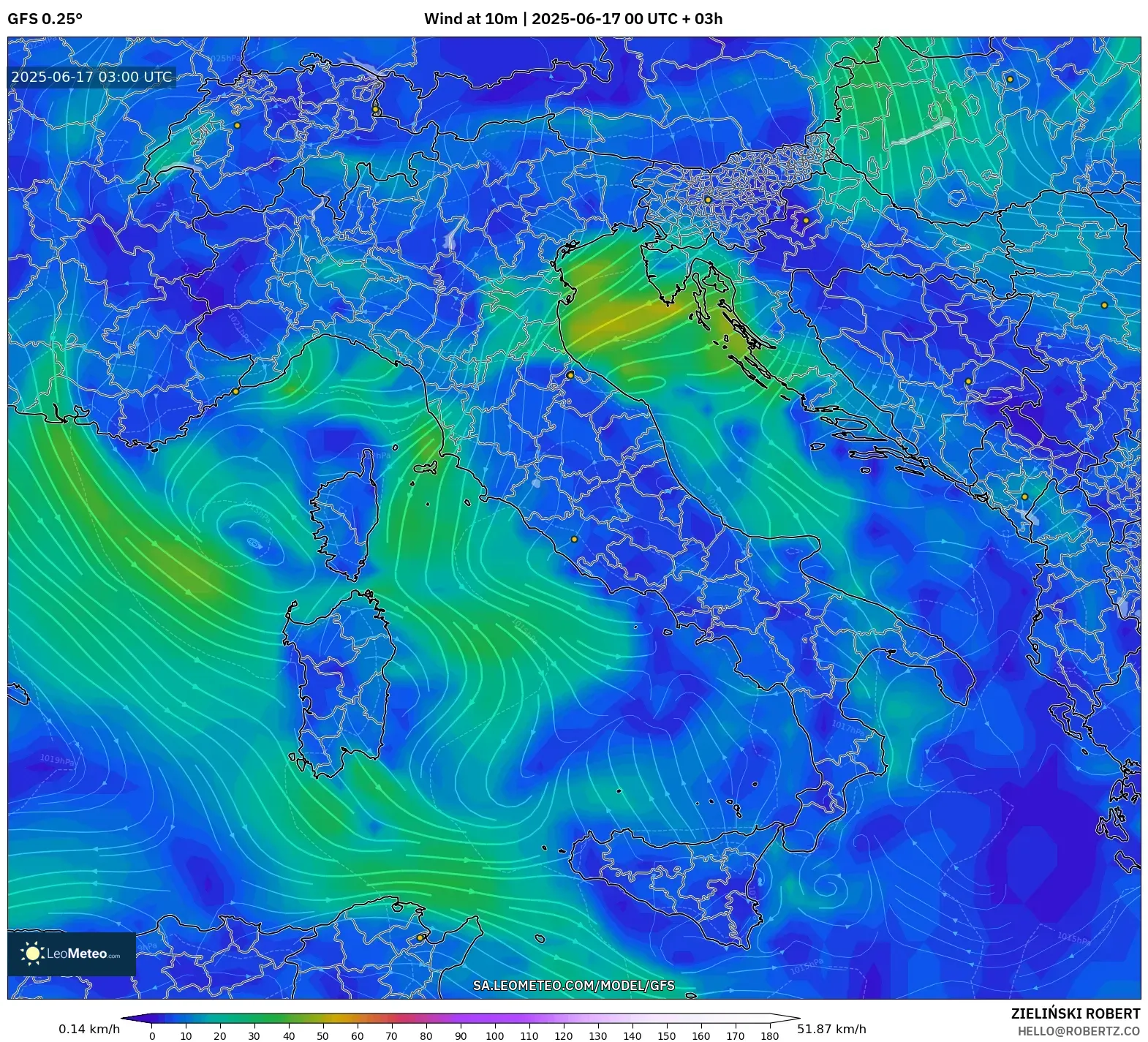Click the 70 tick label under colorbar
Viewport: 1148px width, 1042px height.
392,1035
